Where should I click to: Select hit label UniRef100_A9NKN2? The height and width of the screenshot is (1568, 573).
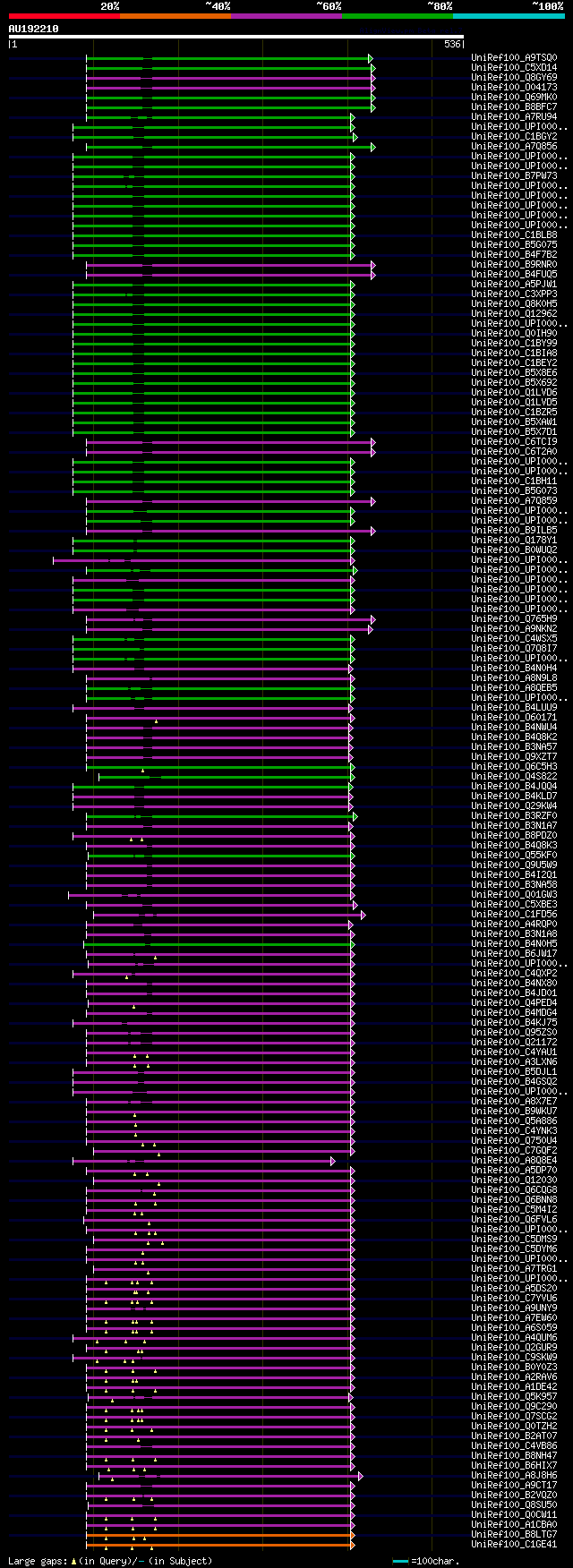514,629
